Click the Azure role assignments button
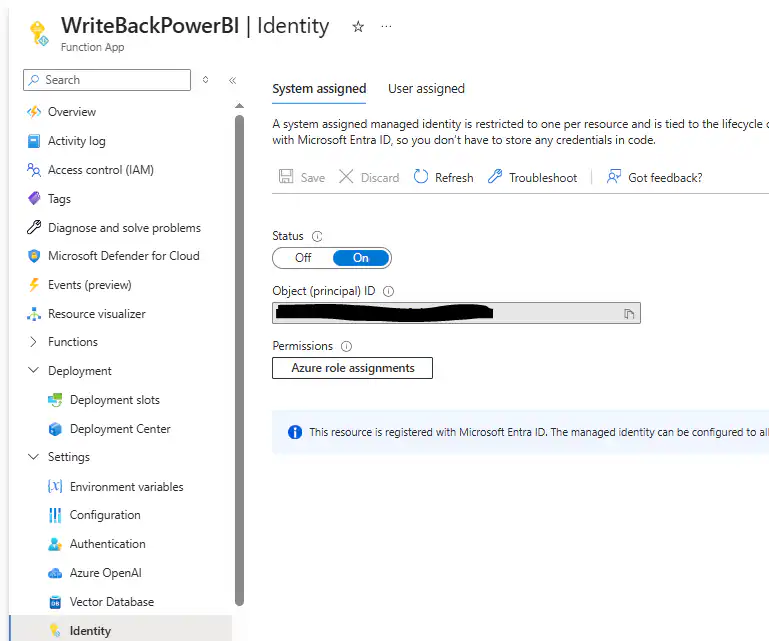The width and height of the screenshot is (769, 641). coord(352,368)
